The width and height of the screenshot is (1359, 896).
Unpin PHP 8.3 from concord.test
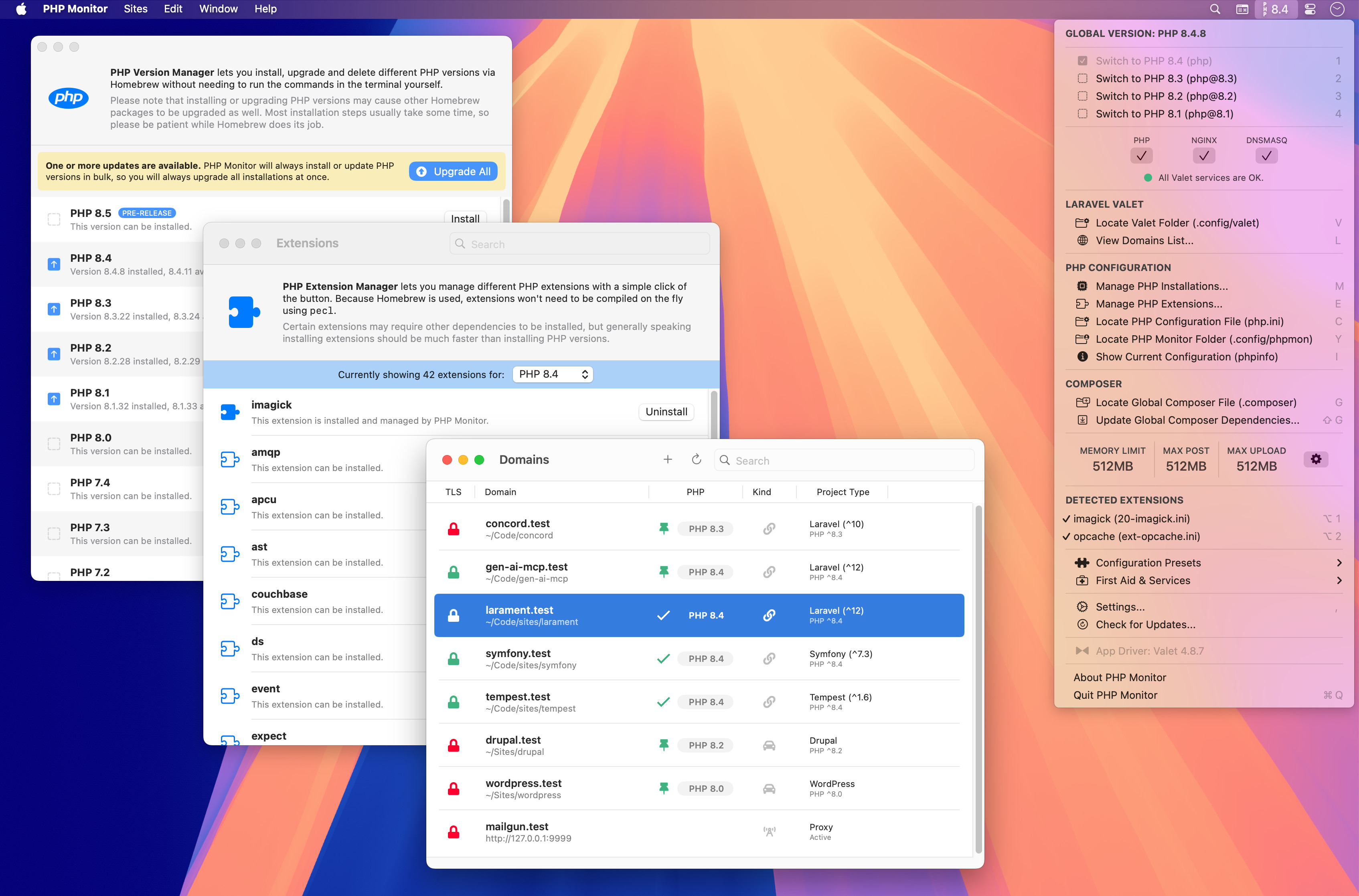point(664,528)
